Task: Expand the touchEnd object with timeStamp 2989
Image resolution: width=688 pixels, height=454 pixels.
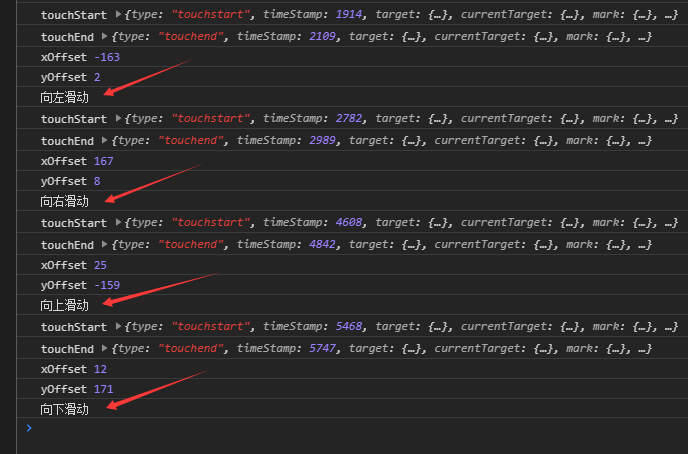Action: pos(104,140)
